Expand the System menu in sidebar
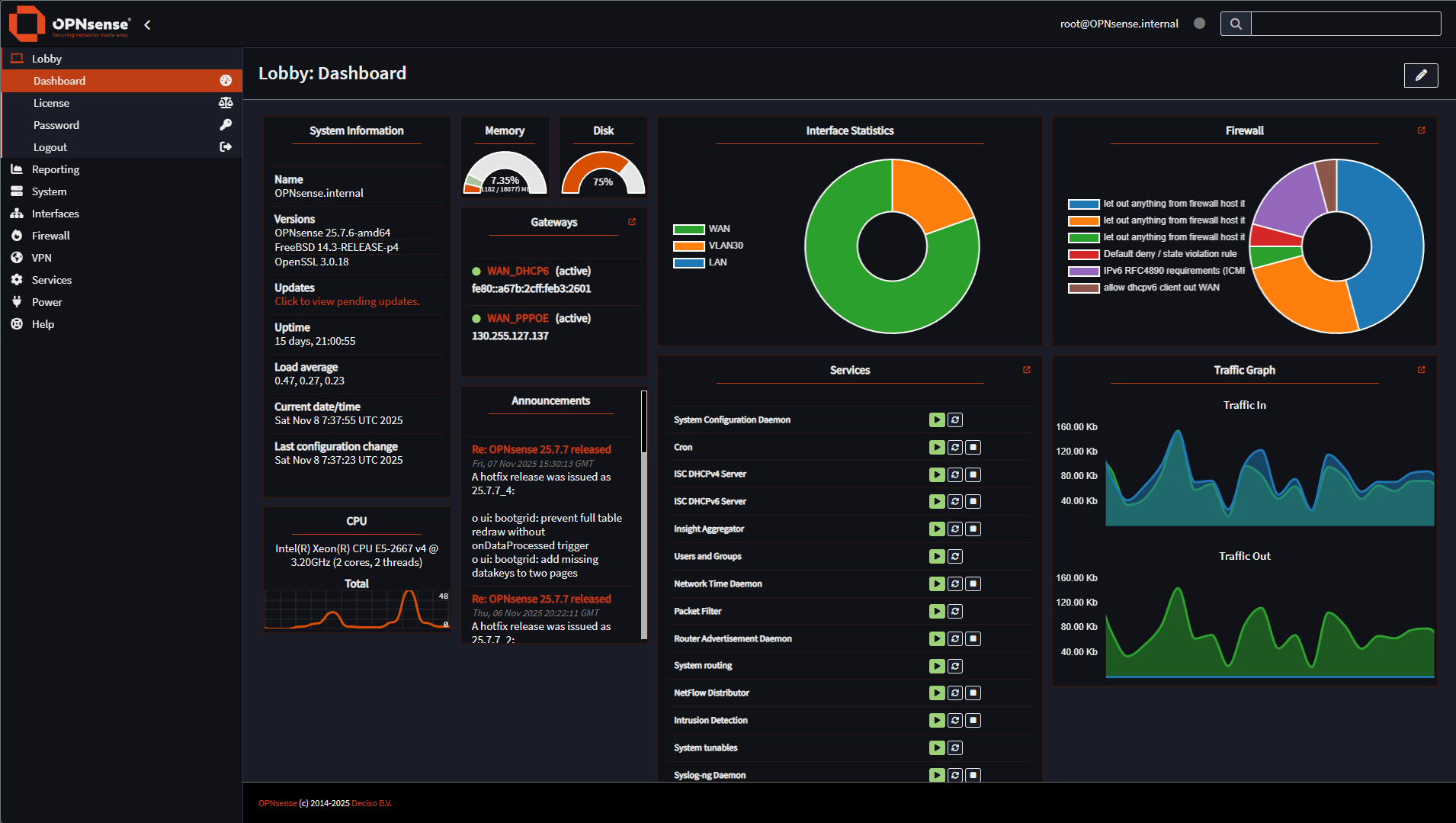This screenshot has height=823, width=1456. [48, 191]
